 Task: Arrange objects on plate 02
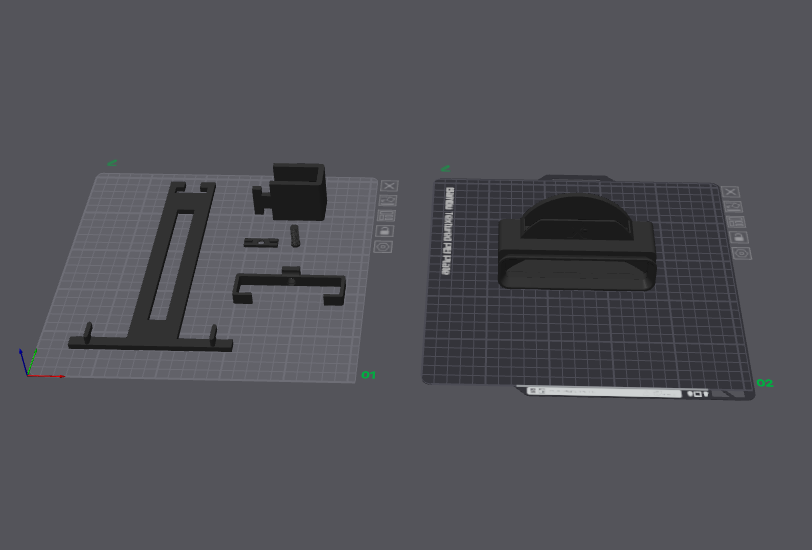click(736, 222)
